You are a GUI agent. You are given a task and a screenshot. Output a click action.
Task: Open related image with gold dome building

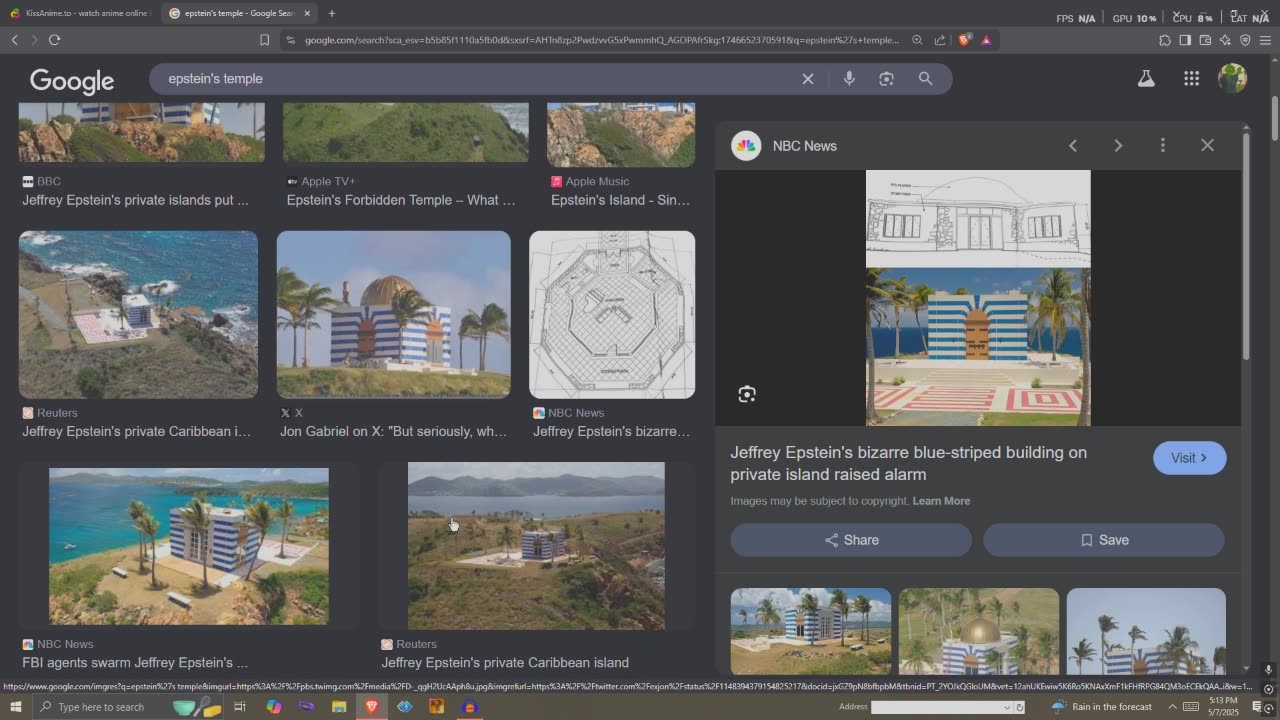click(978, 632)
